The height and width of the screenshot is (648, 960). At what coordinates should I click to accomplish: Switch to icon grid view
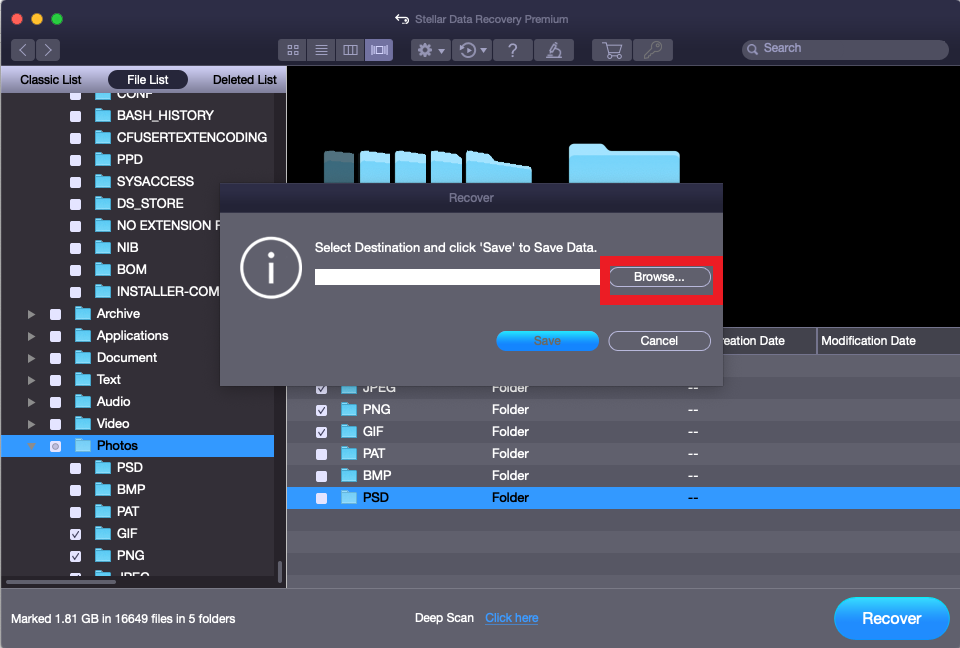[x=293, y=50]
